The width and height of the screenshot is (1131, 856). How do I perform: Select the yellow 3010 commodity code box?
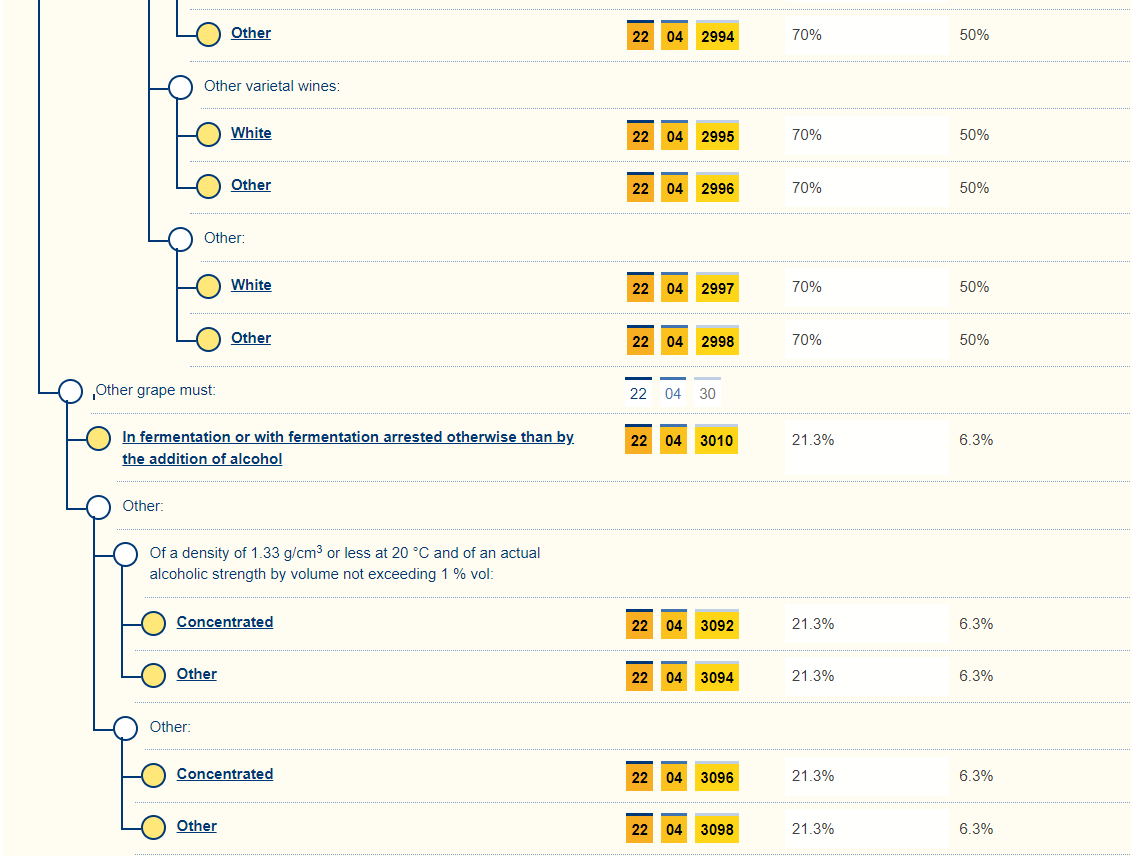click(717, 440)
